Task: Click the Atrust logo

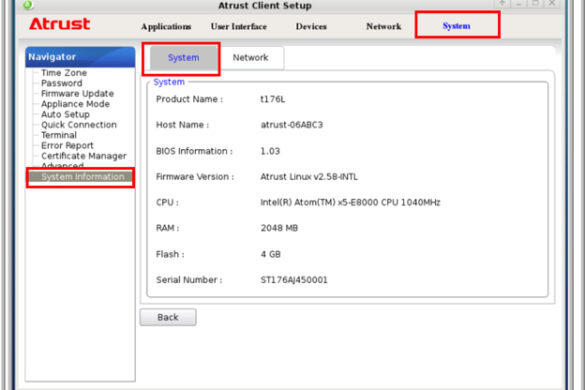Action: 60,24
